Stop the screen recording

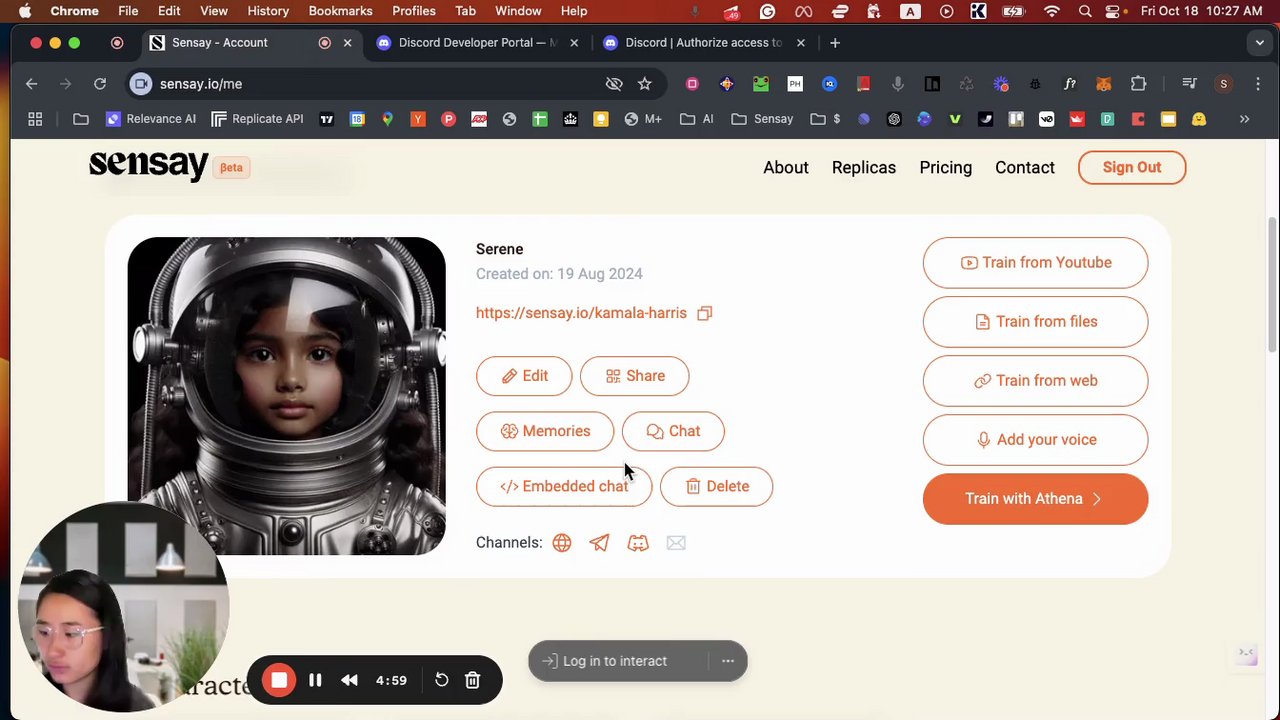point(279,681)
